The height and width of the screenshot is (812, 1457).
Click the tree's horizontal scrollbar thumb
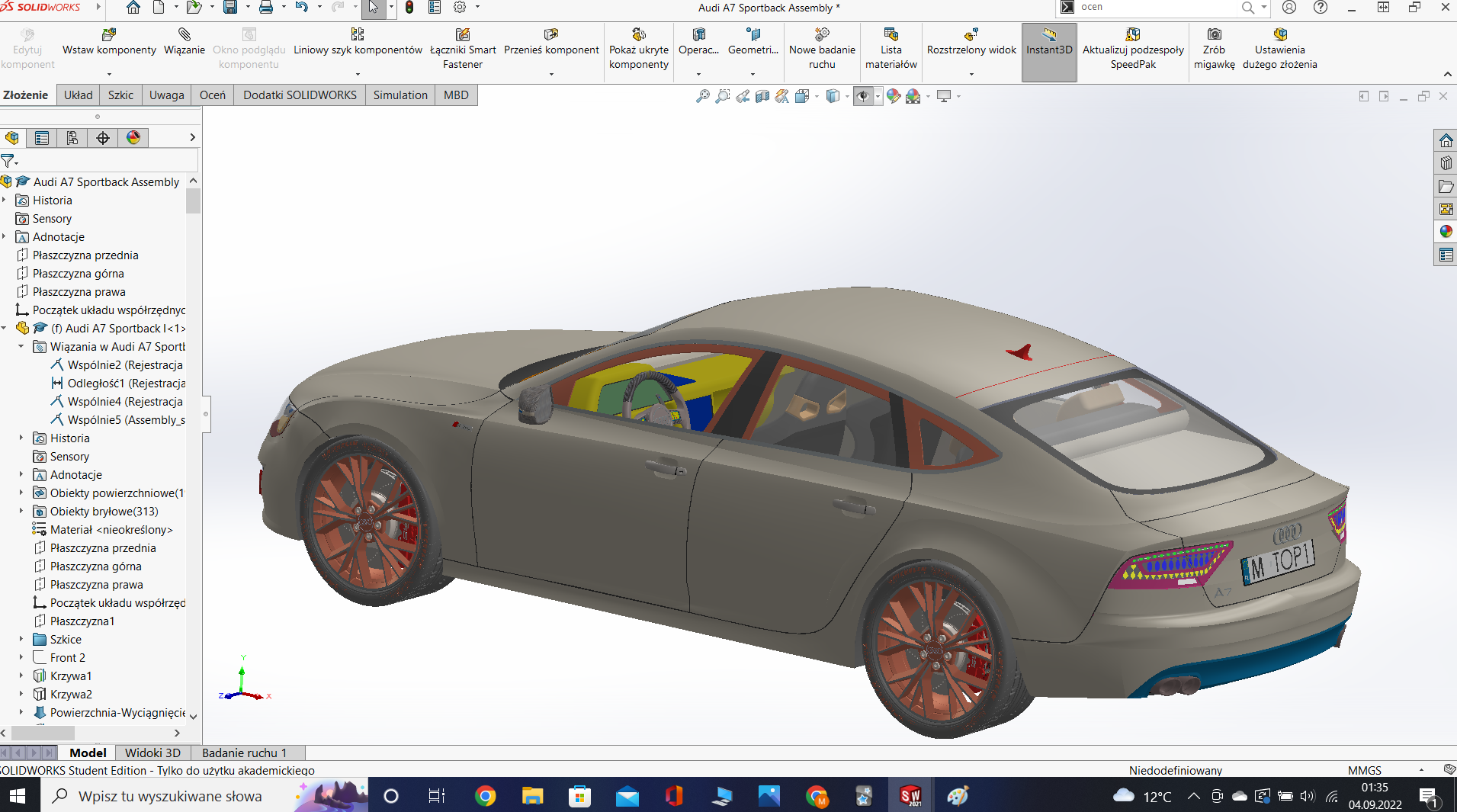coord(42,733)
